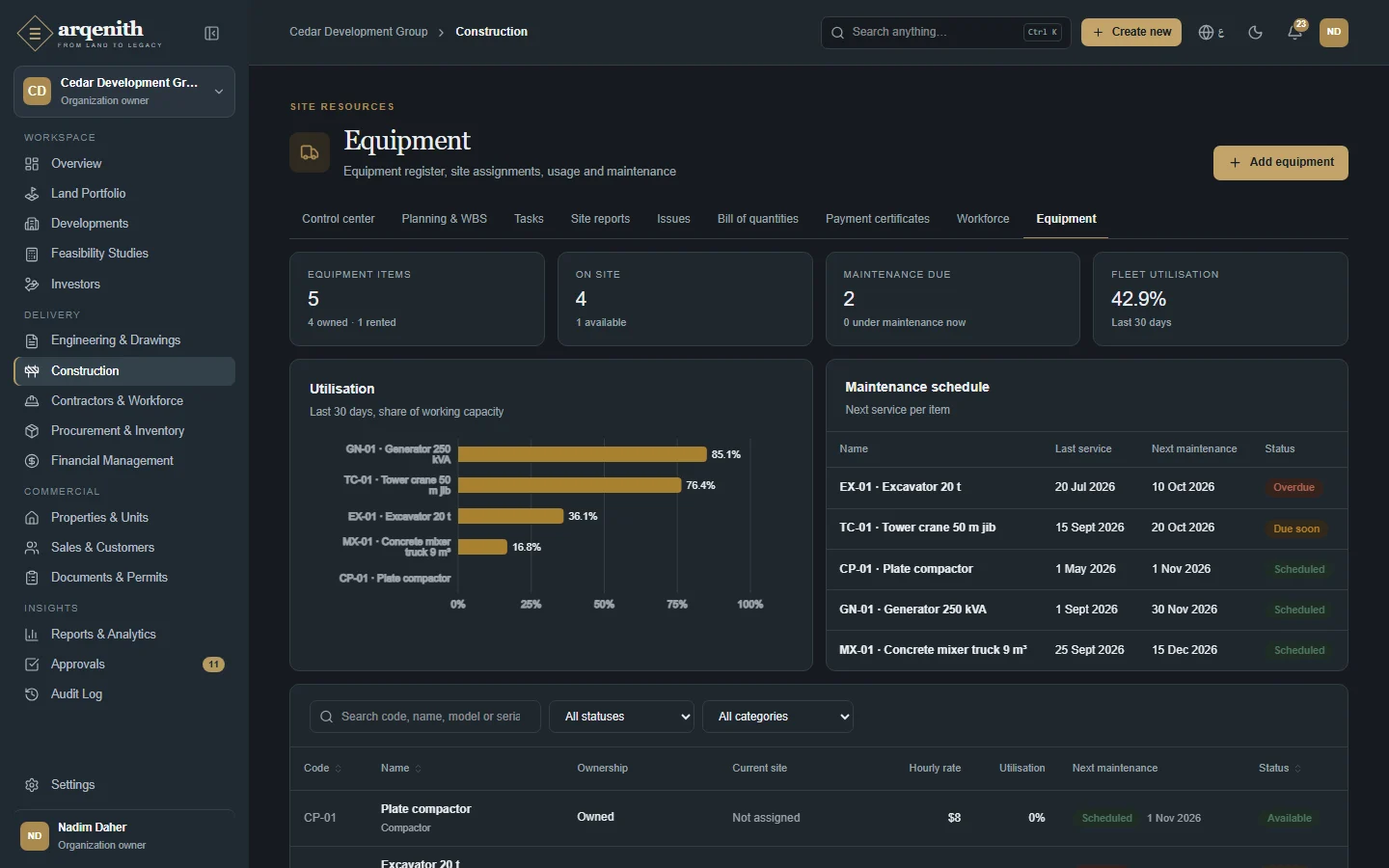Open the All categories dropdown
The height and width of the screenshot is (868, 1389).
tap(778, 717)
